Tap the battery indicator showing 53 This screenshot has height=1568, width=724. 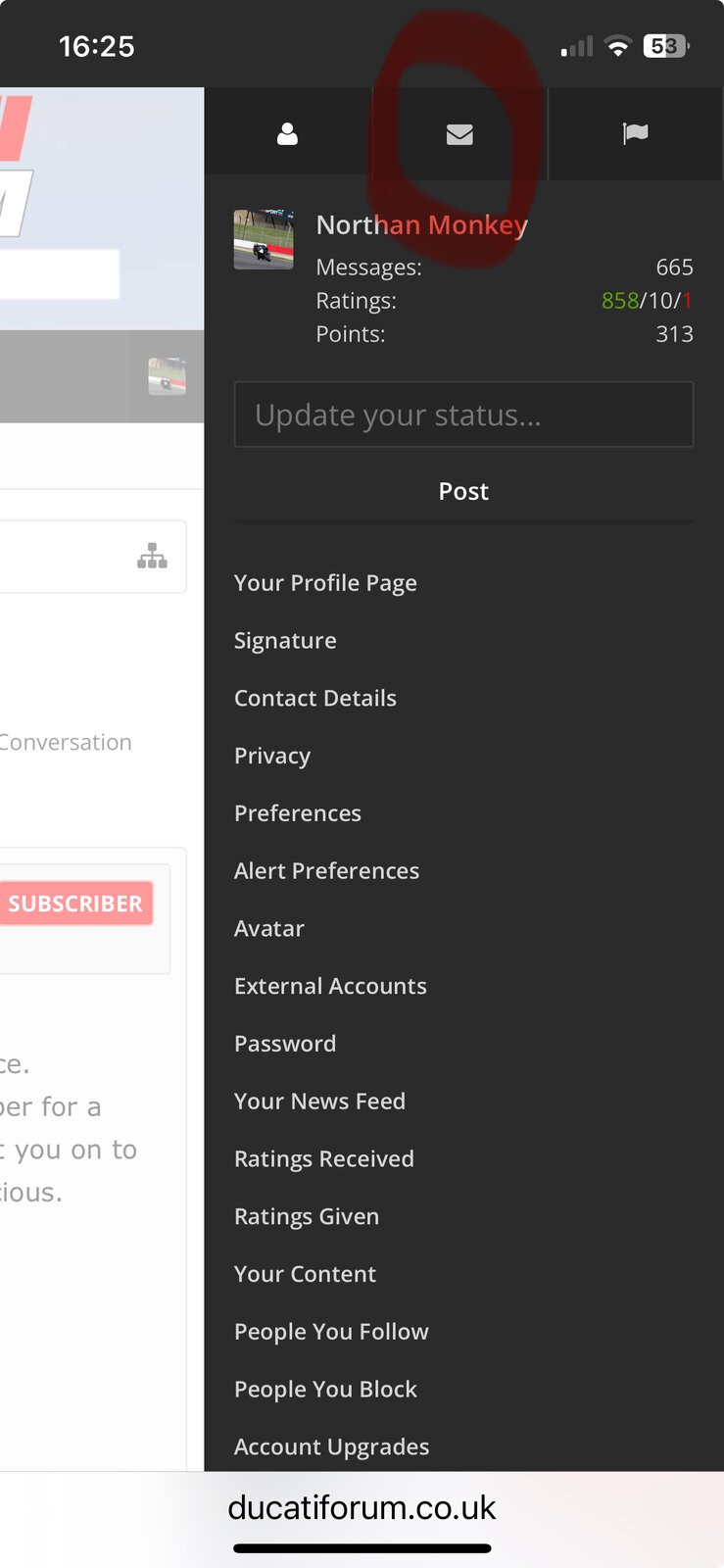(666, 46)
